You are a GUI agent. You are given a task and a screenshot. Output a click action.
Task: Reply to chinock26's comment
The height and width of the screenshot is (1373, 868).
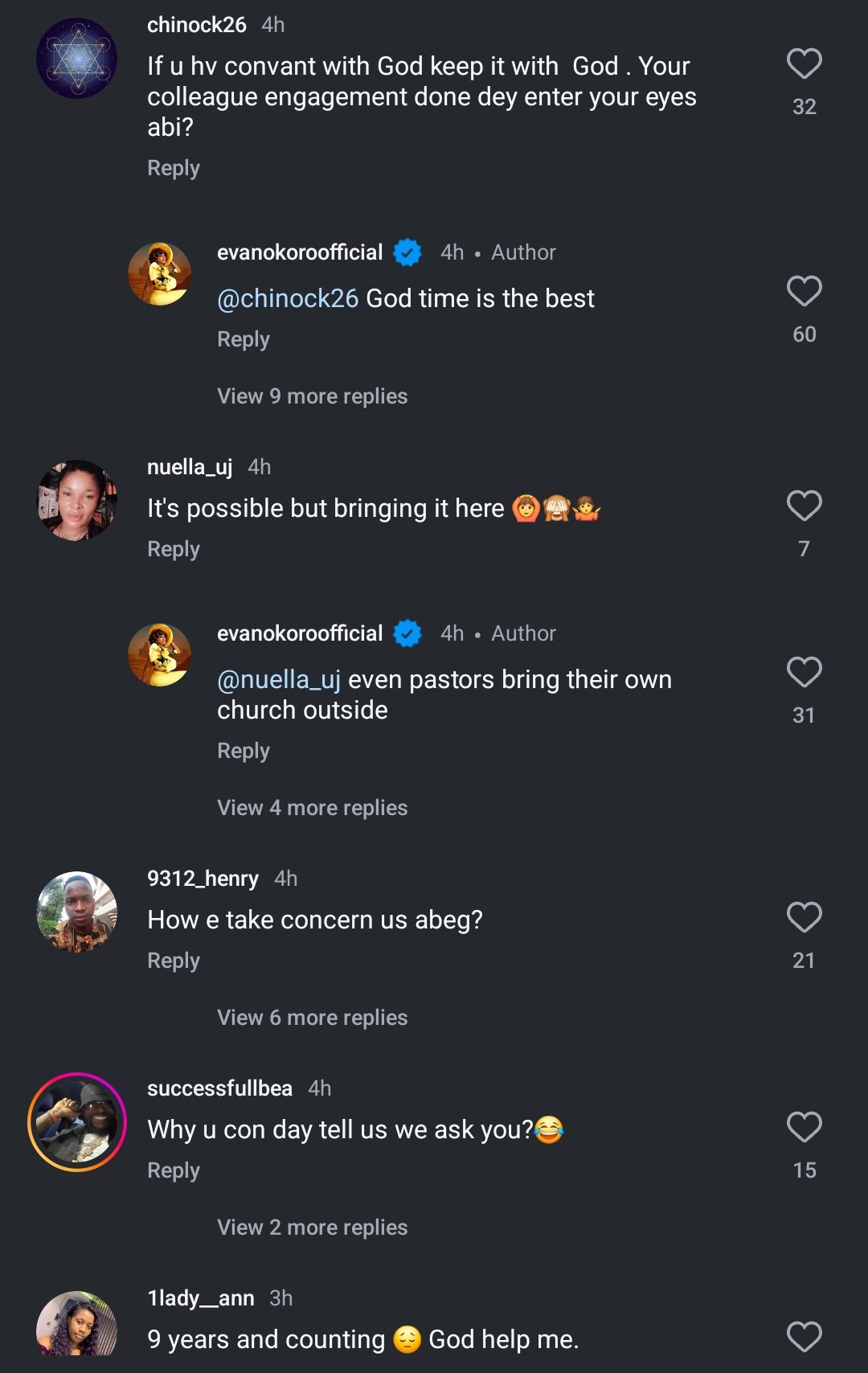174,168
